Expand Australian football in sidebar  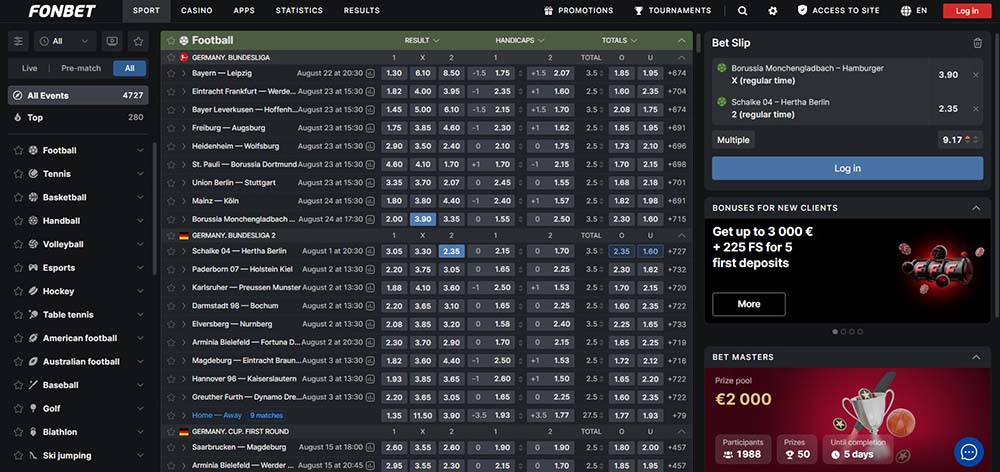140,362
